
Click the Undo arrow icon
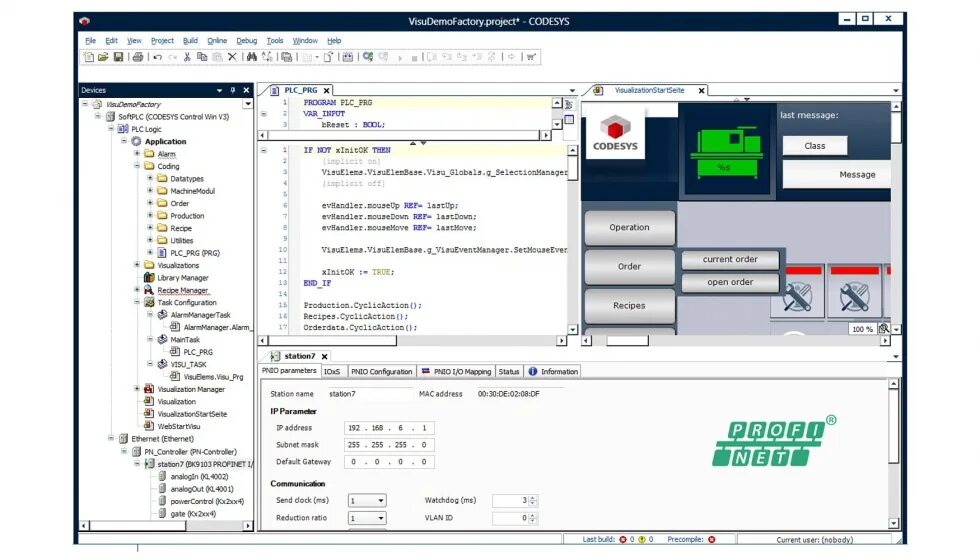158,57
